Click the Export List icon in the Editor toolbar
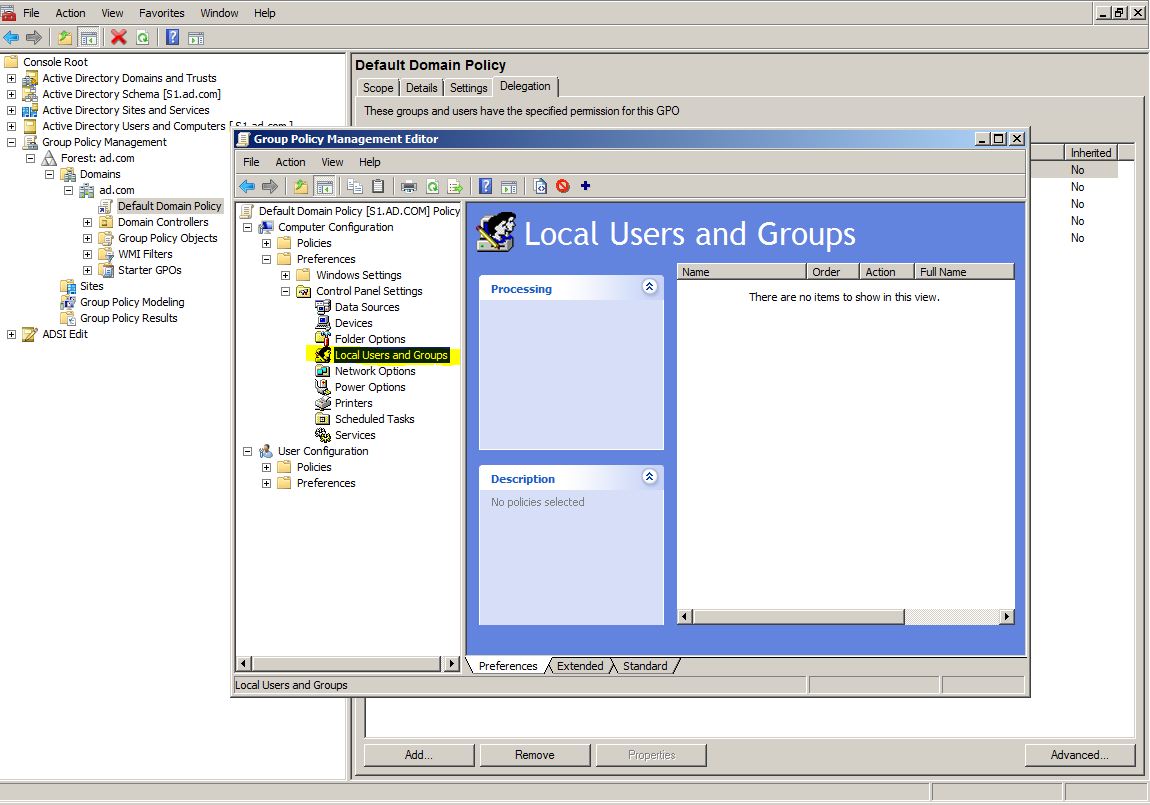Image resolution: width=1150 pixels, height=805 pixels. click(455, 186)
